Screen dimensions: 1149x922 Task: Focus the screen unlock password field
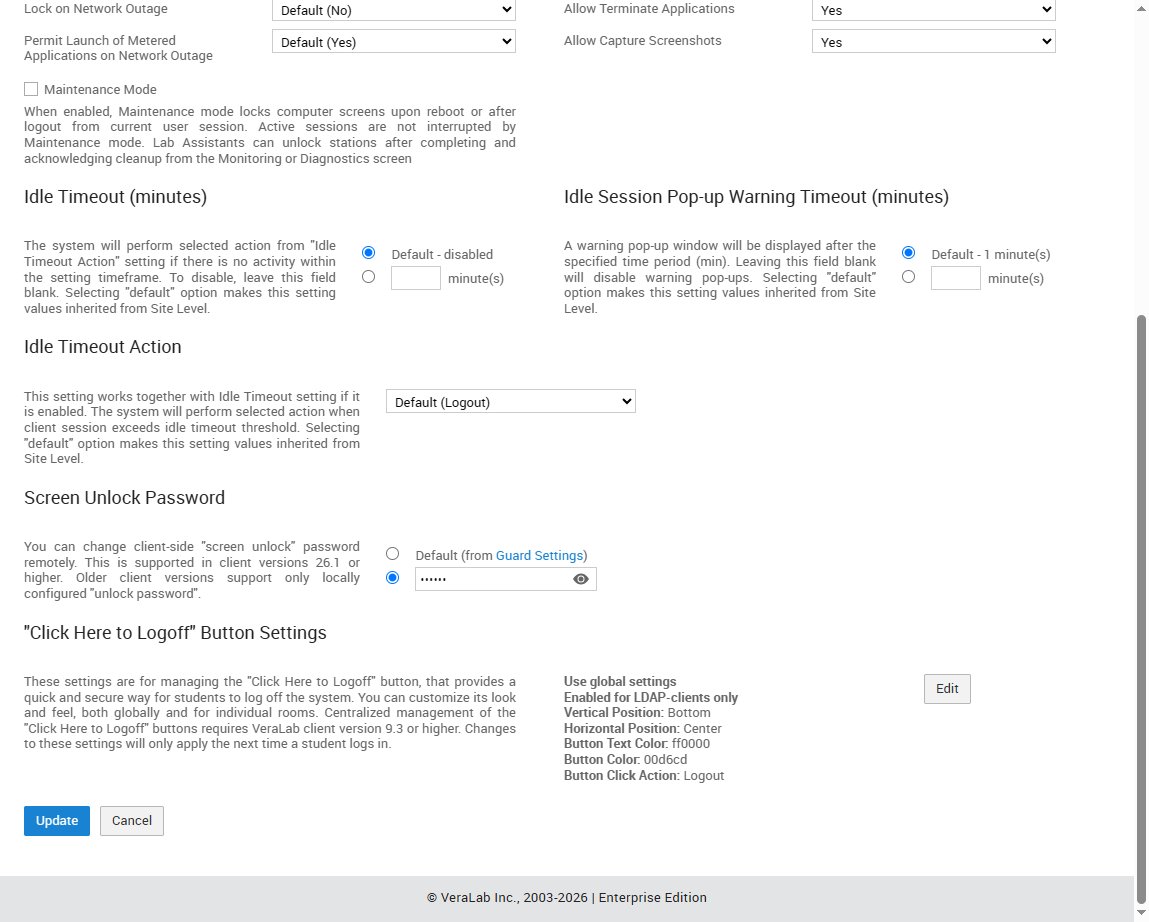point(506,579)
